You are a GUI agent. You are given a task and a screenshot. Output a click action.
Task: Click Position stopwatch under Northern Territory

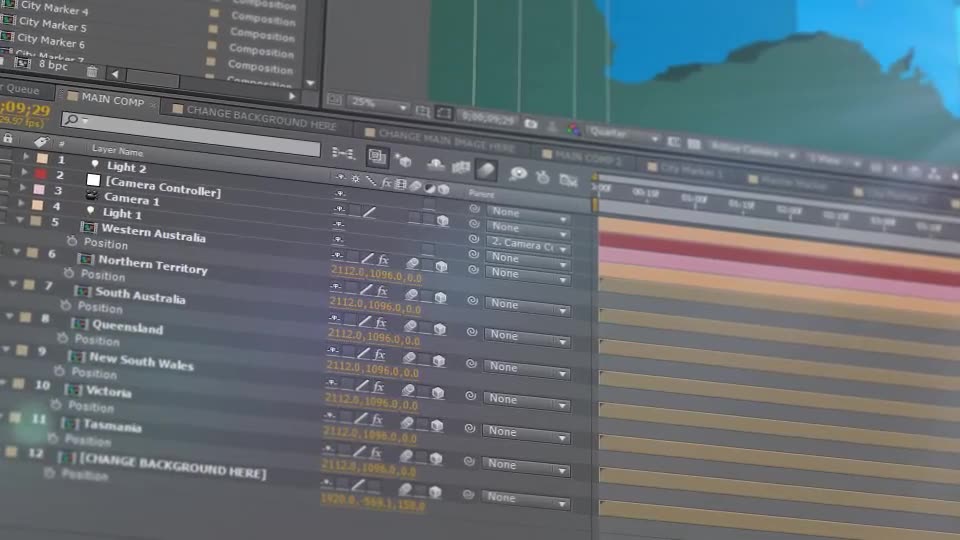pos(69,273)
